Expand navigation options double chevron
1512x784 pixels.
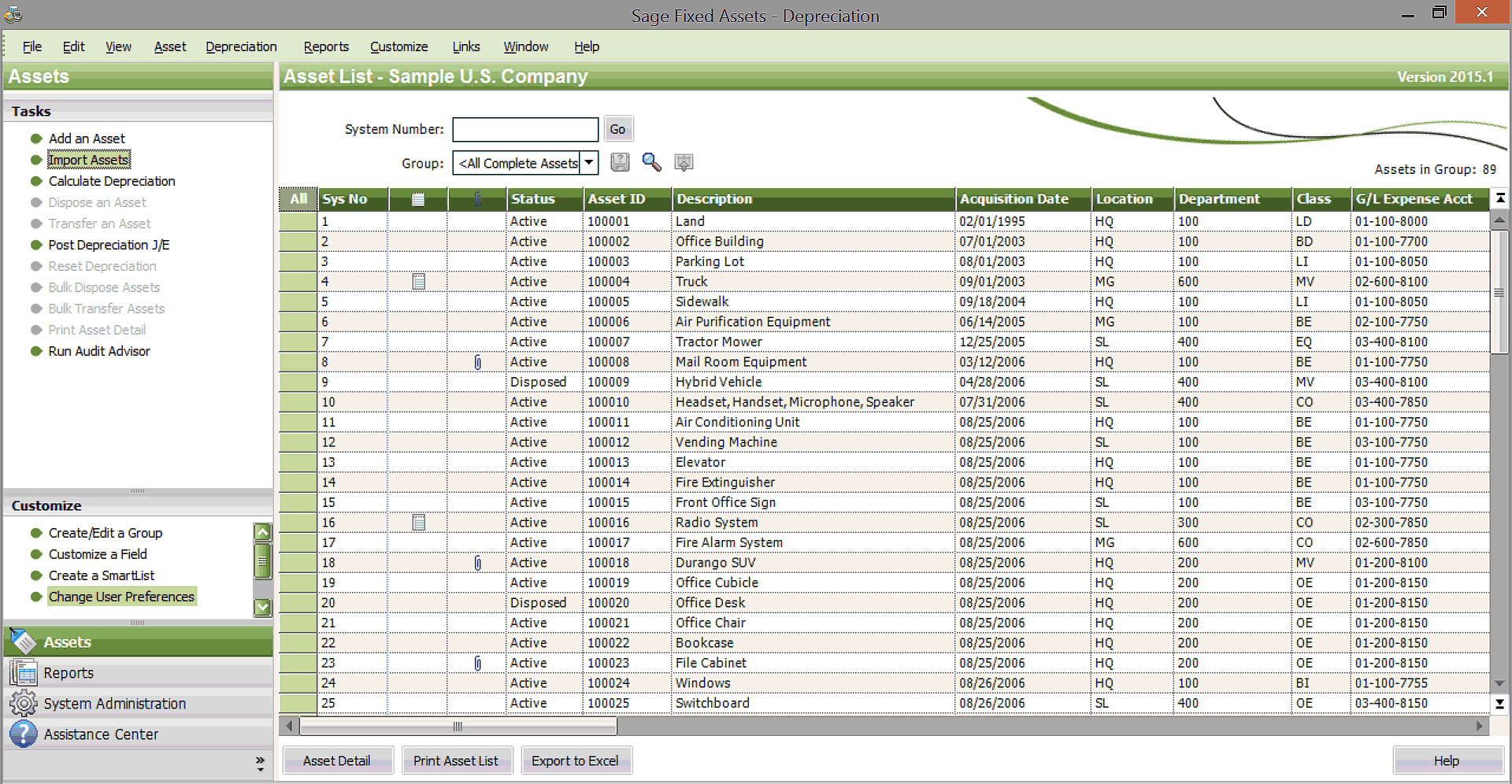260,762
